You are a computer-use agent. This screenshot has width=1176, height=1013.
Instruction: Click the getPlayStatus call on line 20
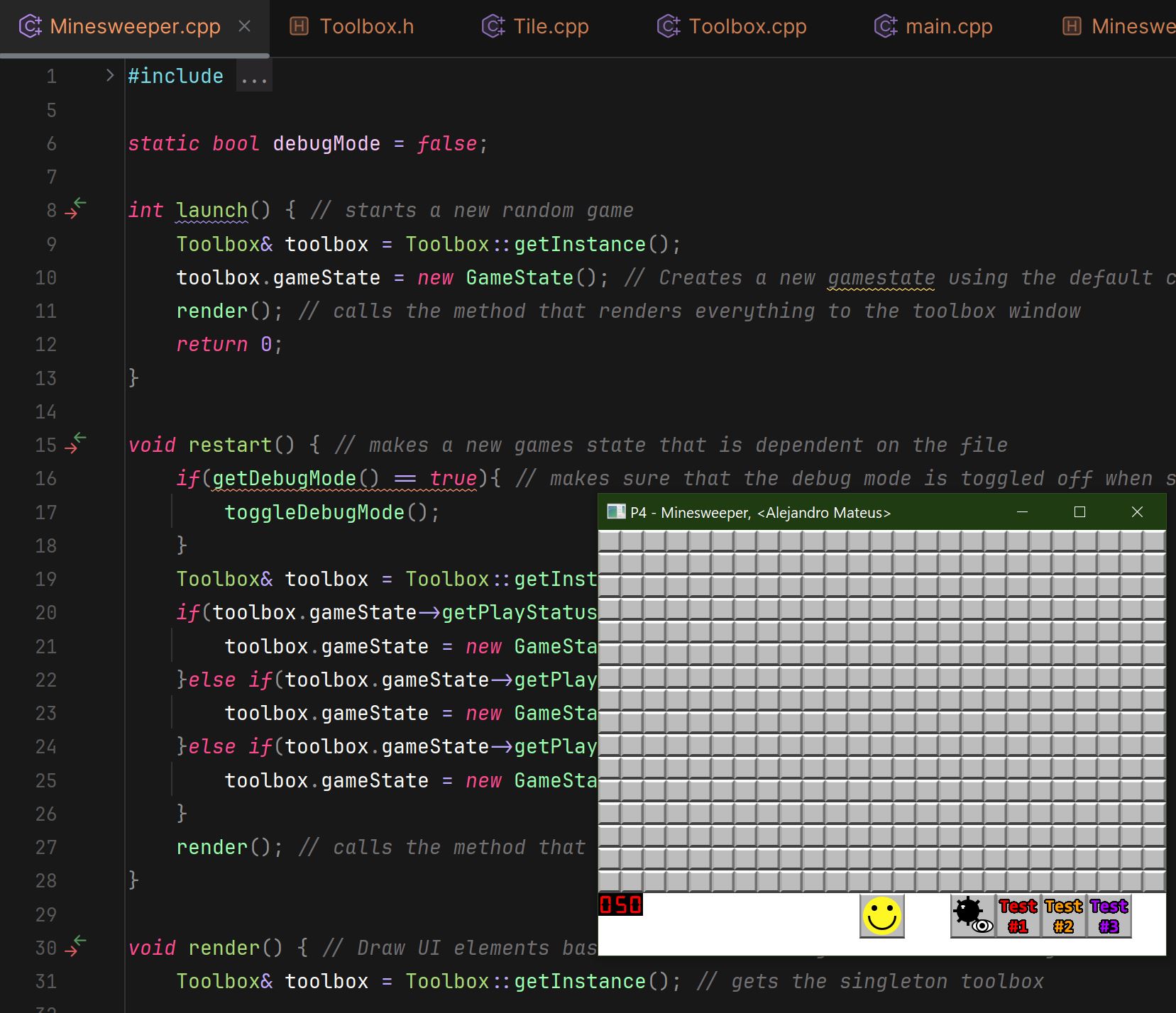(x=520, y=612)
